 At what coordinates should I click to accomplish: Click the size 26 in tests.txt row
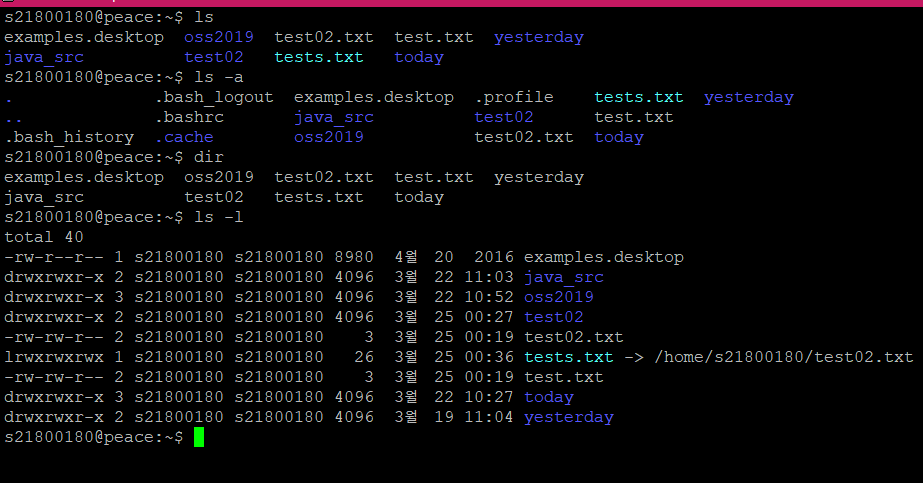tap(364, 357)
